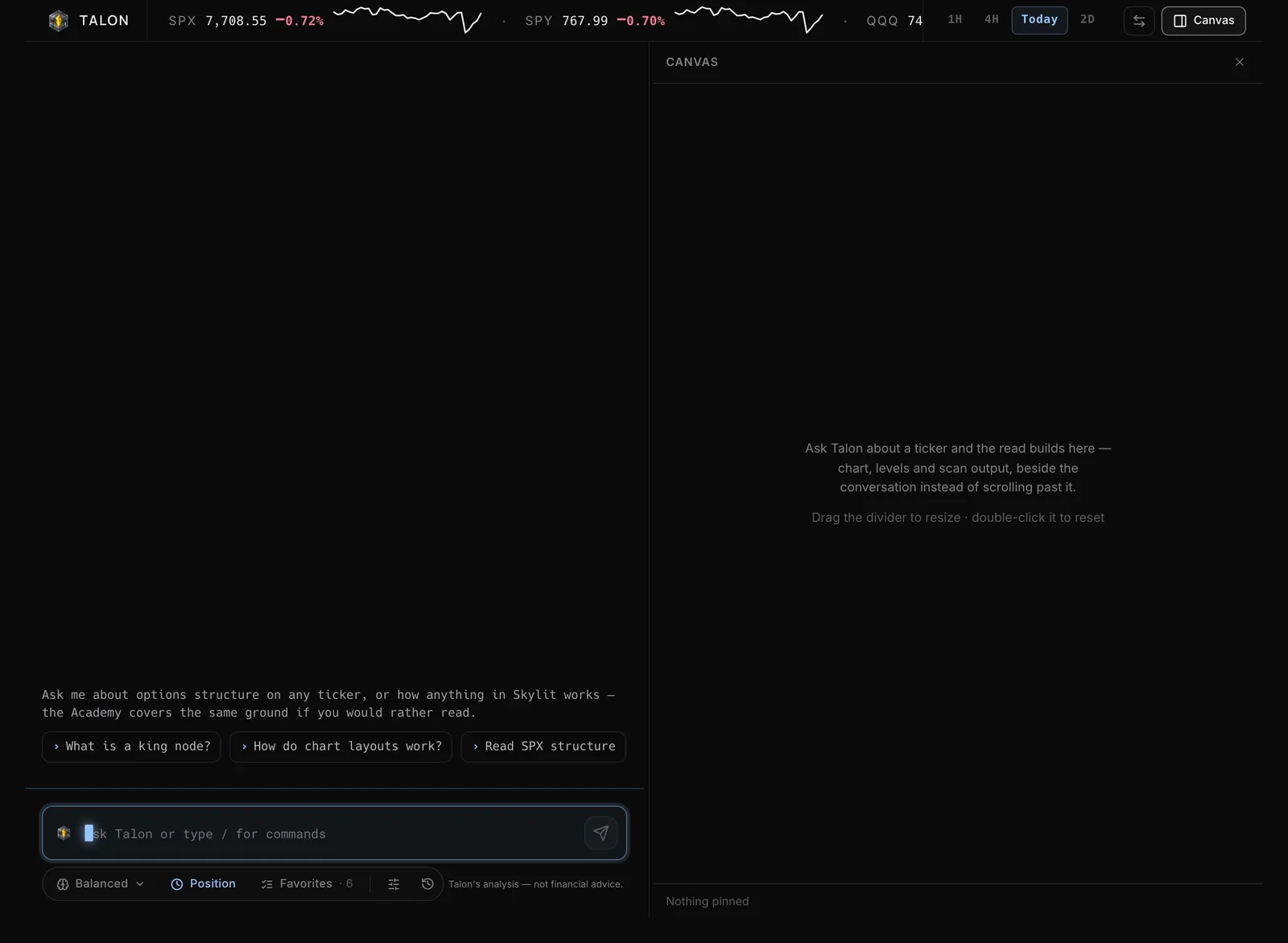Click the SPX sparkline chart
Screen dimensions: 1288x943
(407, 19)
